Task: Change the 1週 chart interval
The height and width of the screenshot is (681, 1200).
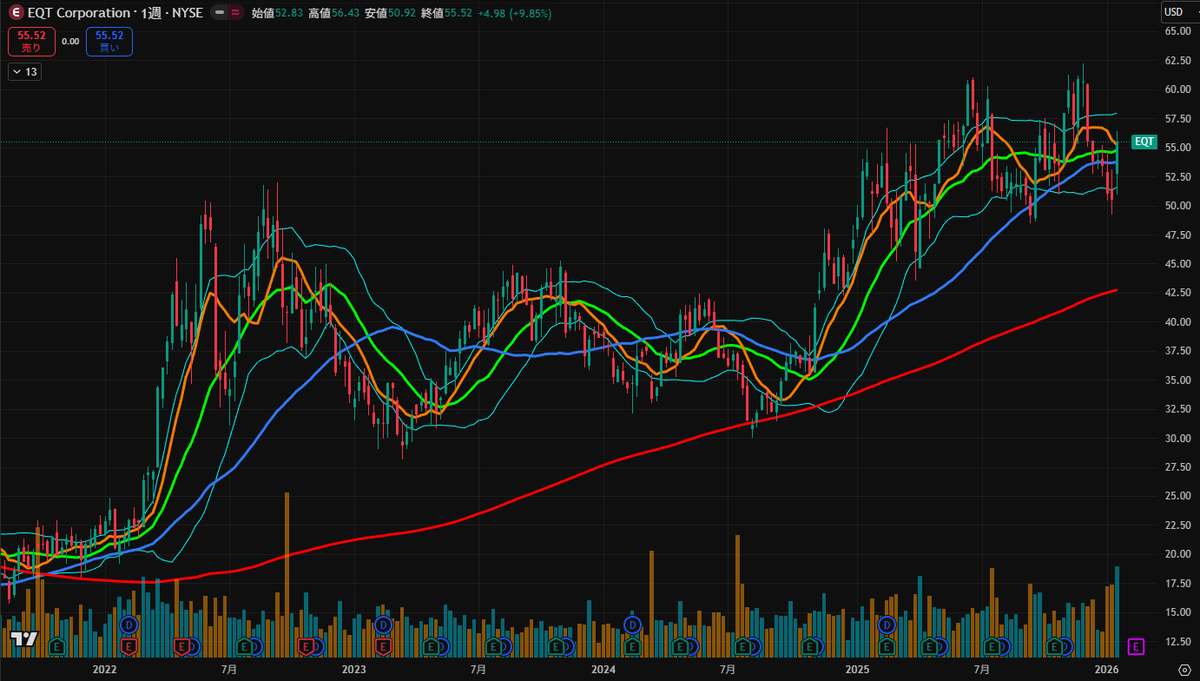Action: tap(152, 13)
